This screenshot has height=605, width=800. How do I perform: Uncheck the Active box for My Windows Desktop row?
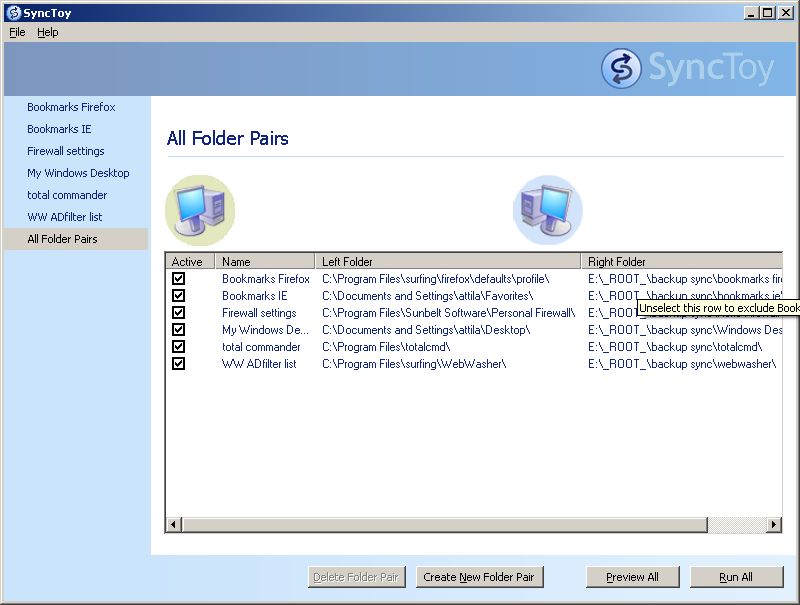(179, 330)
